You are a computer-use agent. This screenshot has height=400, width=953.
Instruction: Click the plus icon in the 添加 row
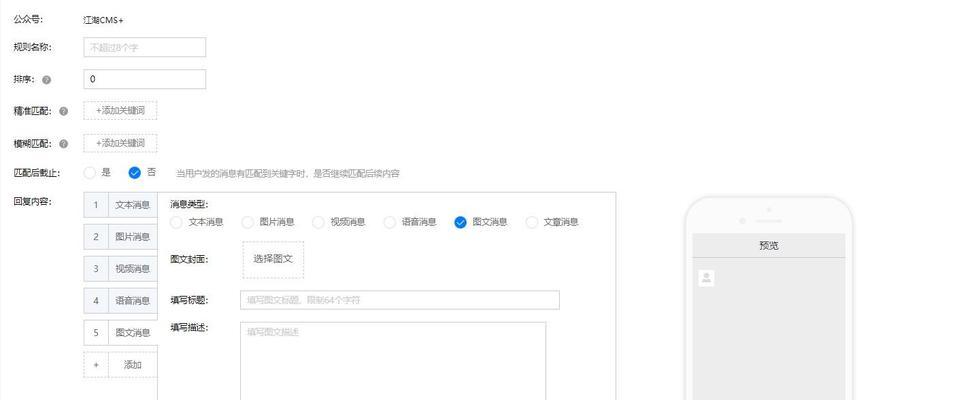(96, 365)
